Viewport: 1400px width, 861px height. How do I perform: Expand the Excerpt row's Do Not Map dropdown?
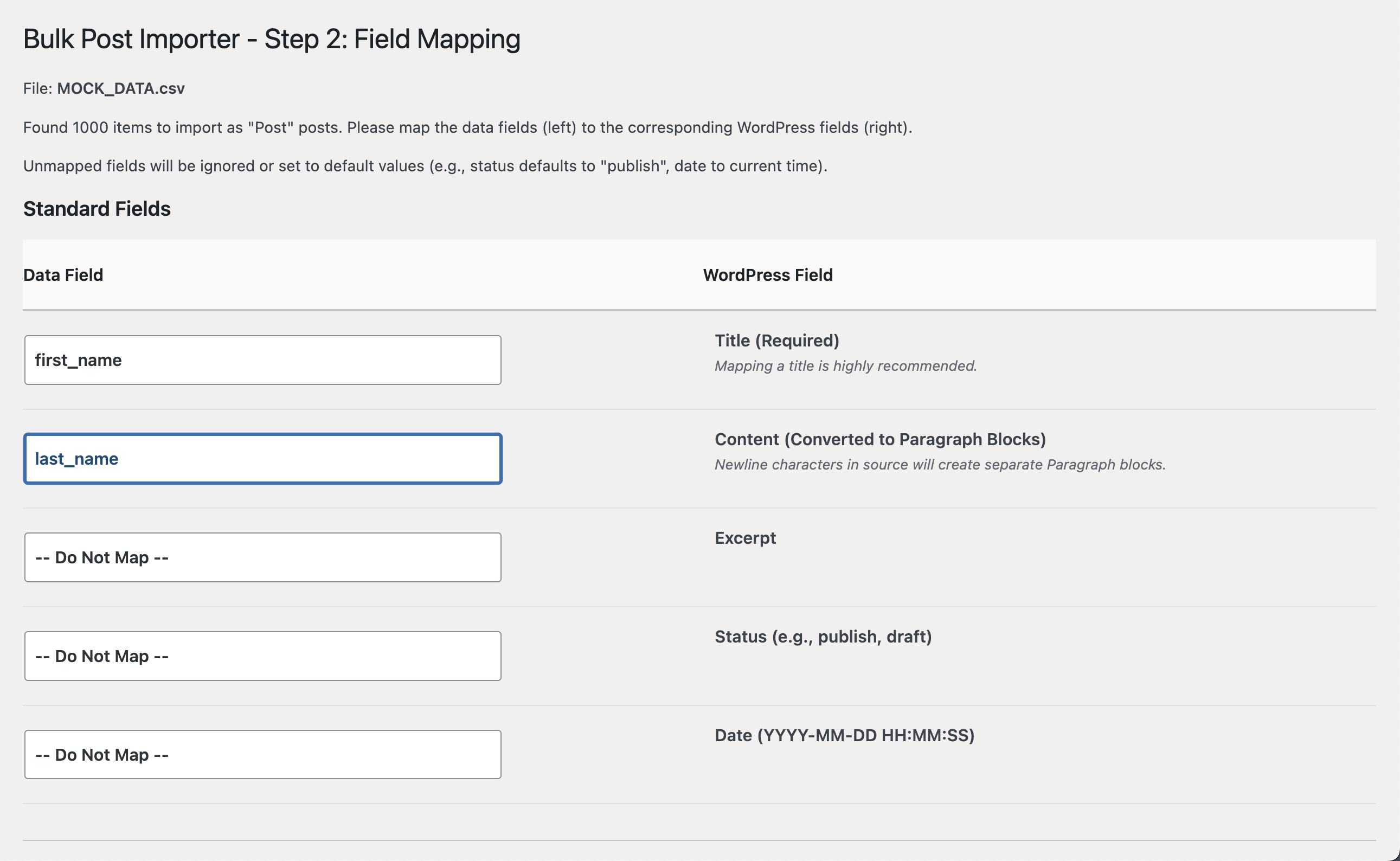click(262, 557)
